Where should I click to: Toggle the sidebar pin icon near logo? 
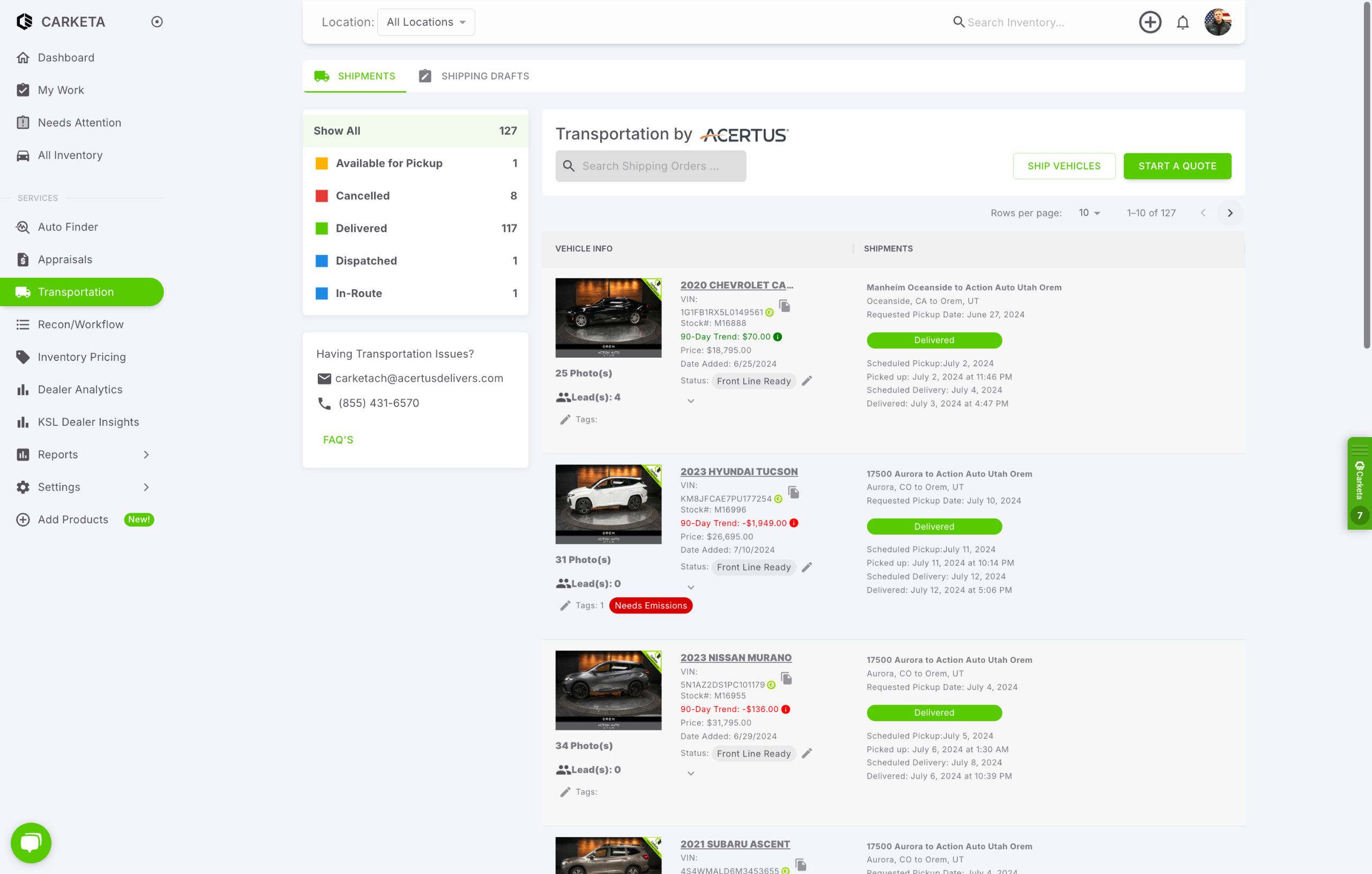click(x=156, y=21)
